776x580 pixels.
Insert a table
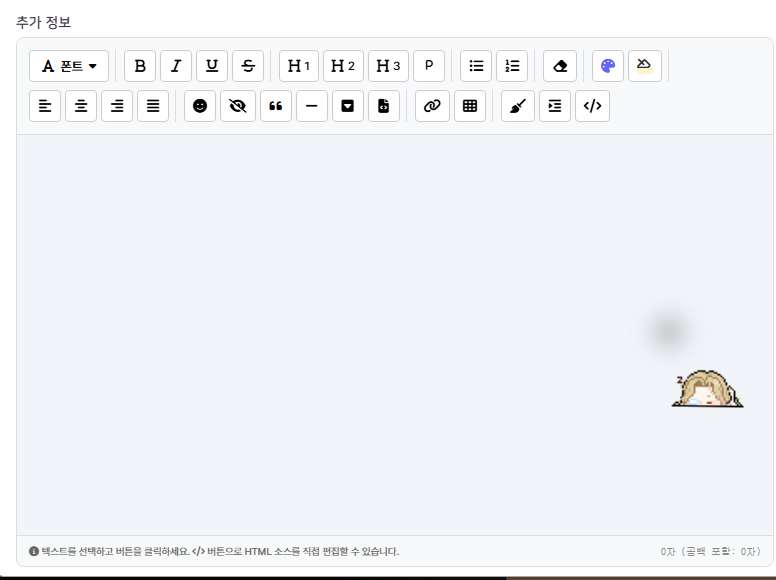470,106
